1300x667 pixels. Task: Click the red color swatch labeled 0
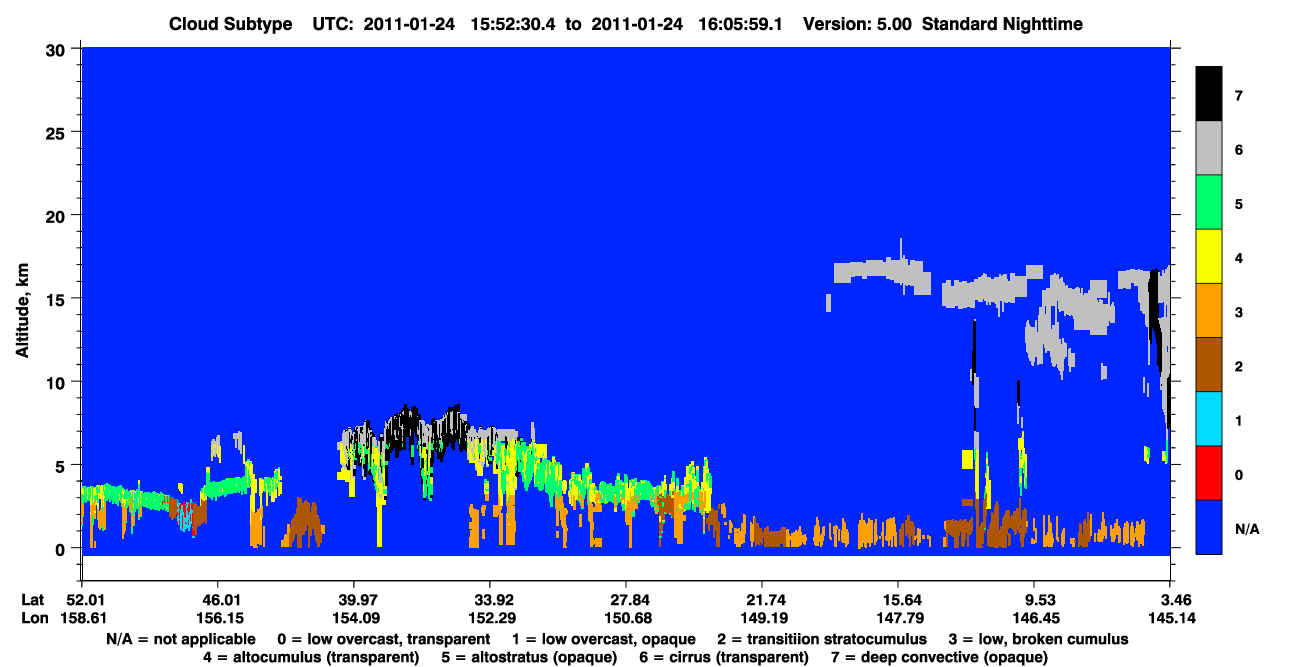tap(1209, 473)
